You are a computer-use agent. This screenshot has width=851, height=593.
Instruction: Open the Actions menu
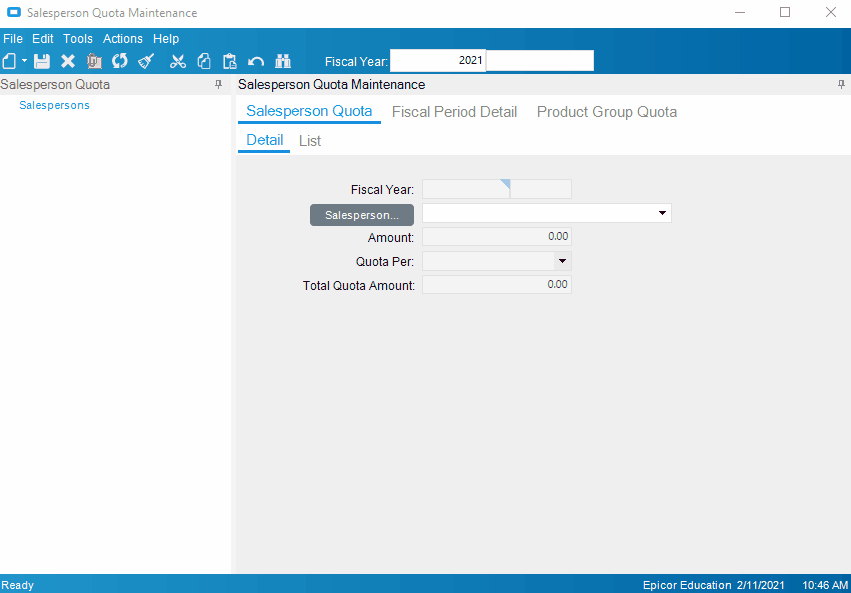coord(123,39)
